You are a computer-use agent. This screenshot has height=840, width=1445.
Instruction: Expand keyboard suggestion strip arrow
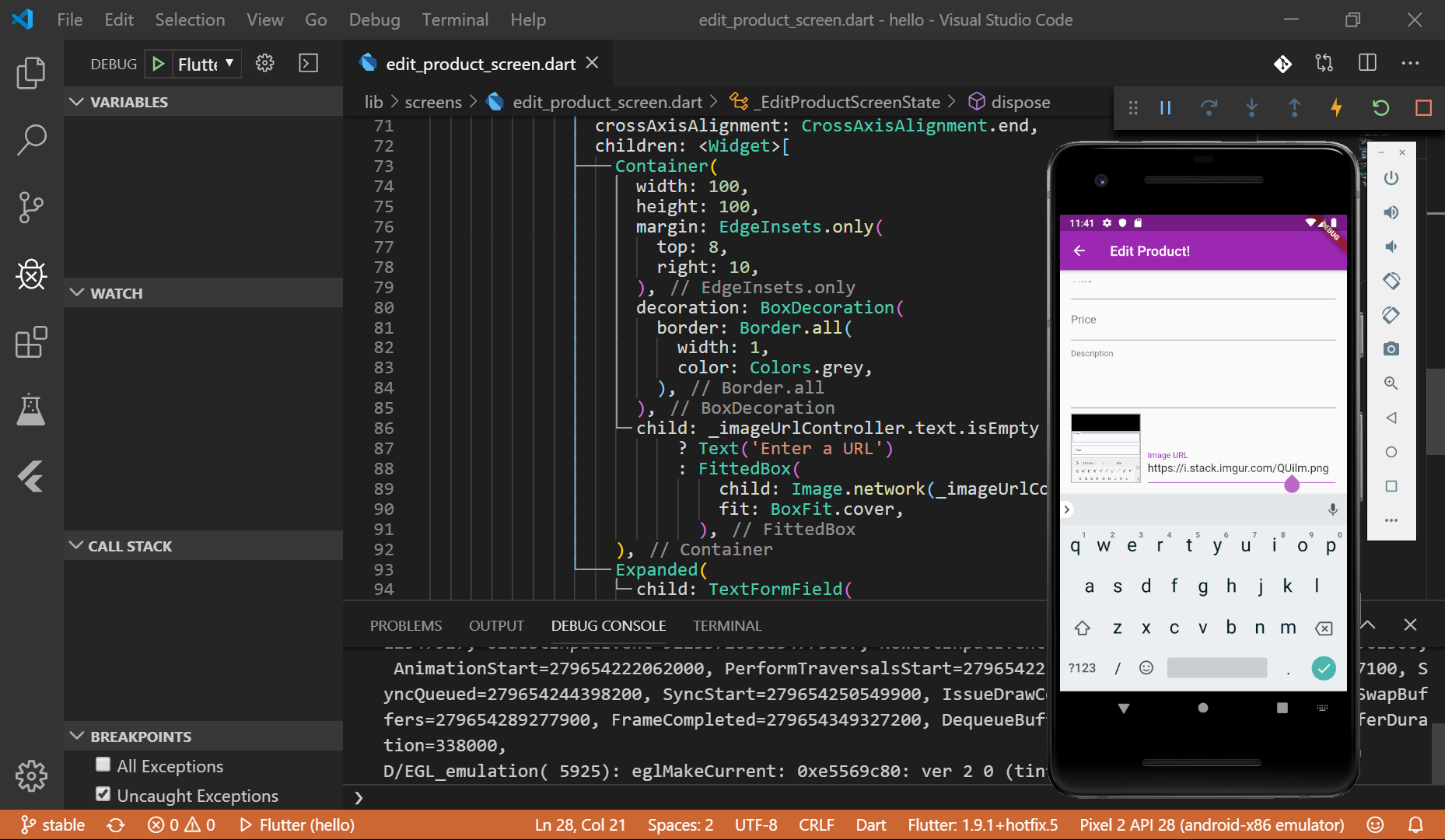[1068, 509]
